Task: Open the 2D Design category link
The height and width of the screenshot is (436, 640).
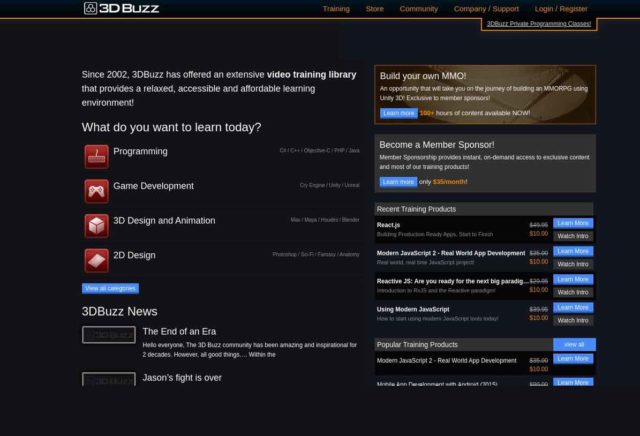Action: [134, 256]
